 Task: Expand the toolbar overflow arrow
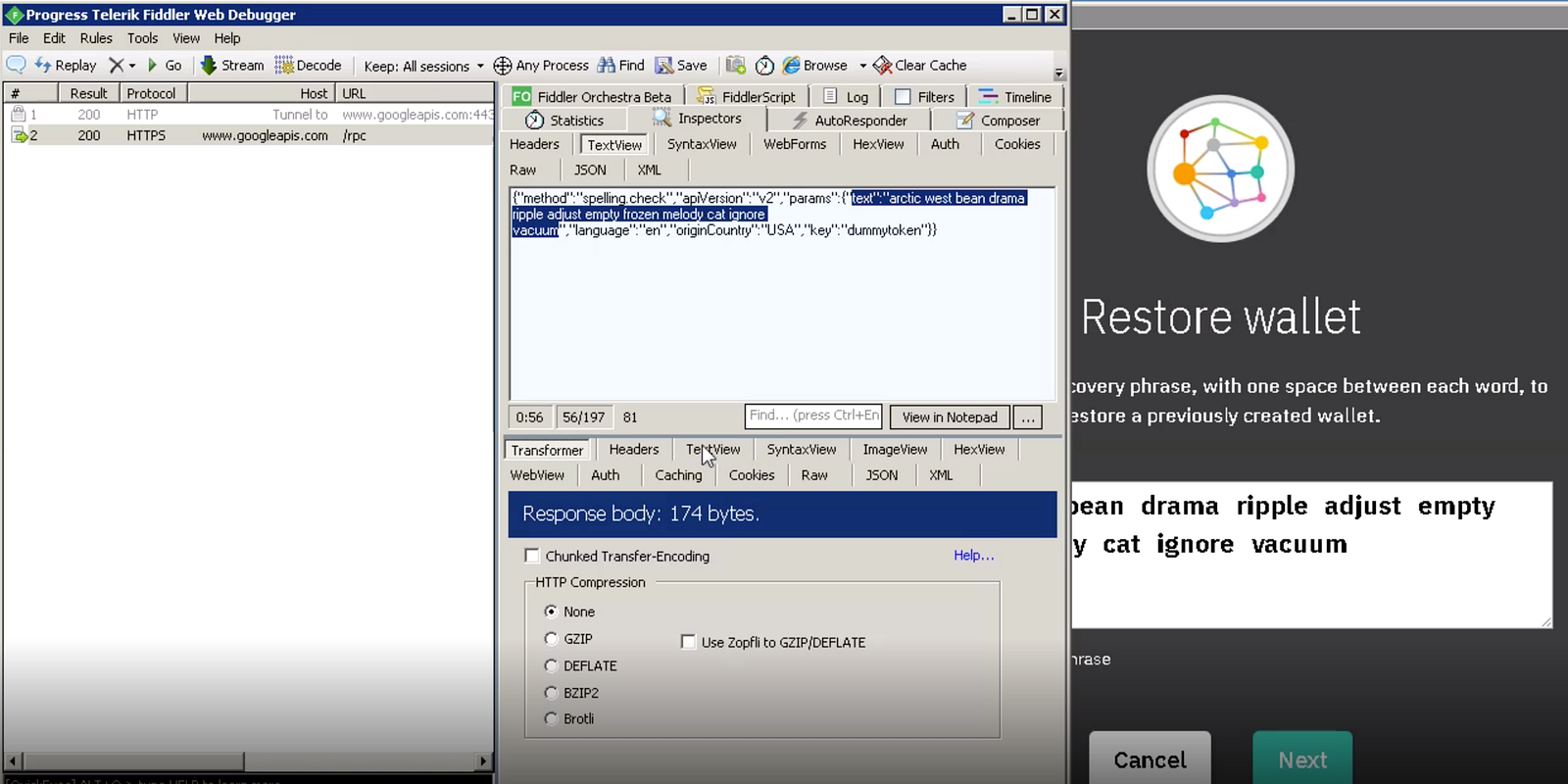[x=1058, y=73]
